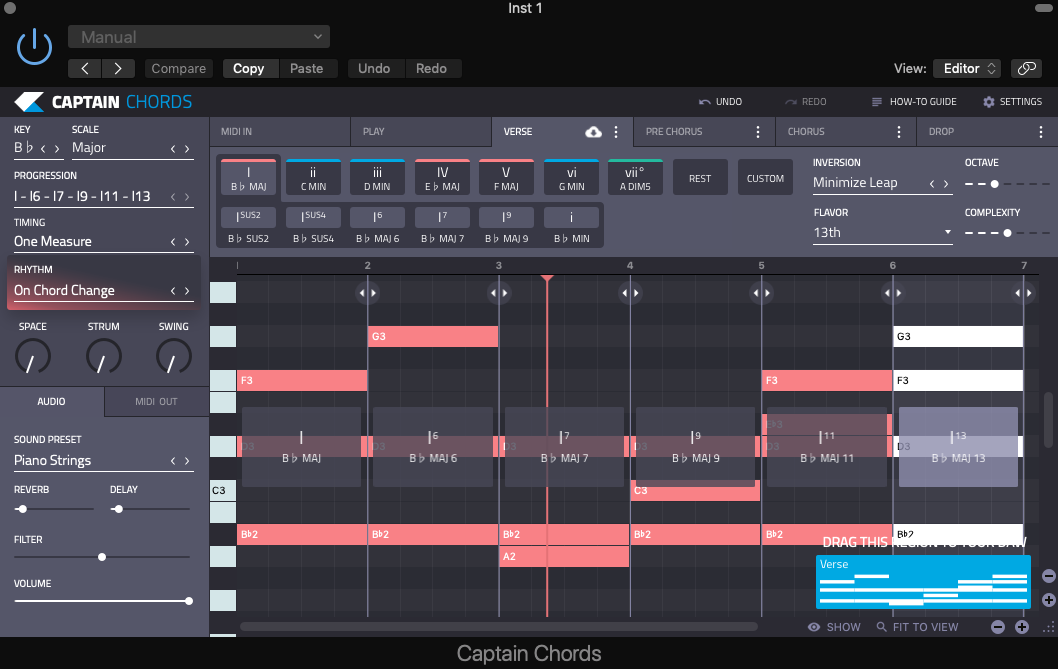Select the vii° A DIM5 chord pad

[x=635, y=178]
